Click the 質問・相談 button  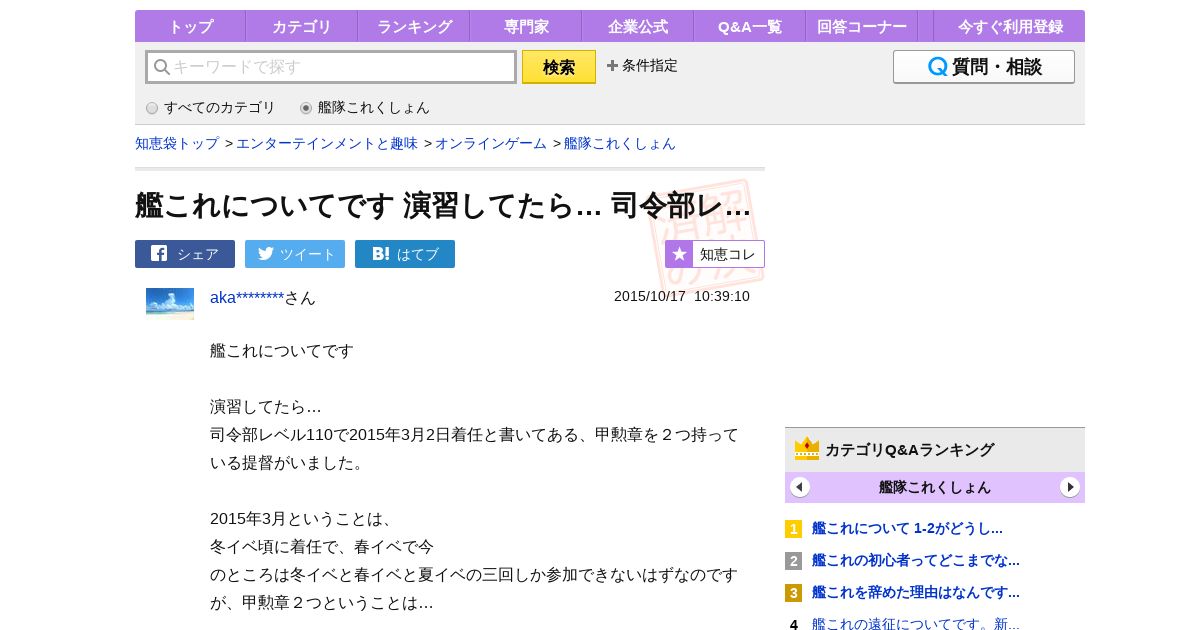coord(984,67)
